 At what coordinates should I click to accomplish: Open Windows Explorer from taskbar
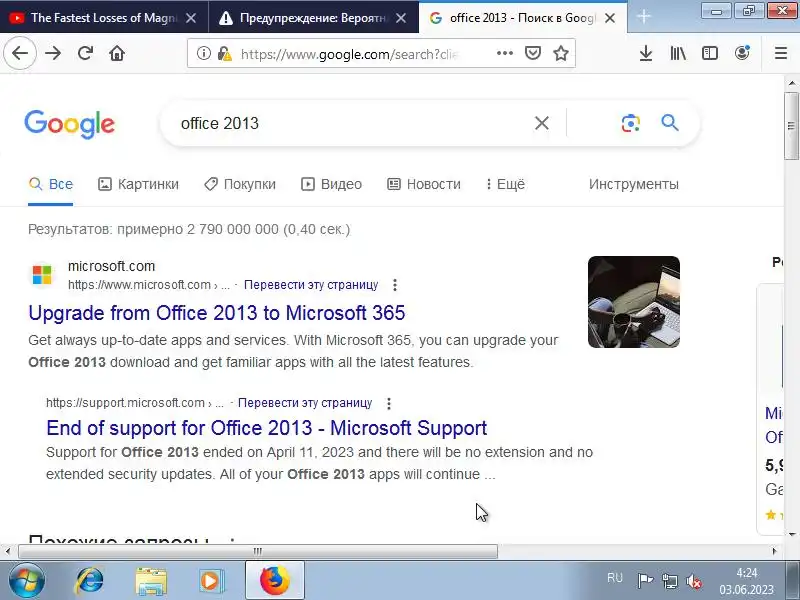click(151, 581)
